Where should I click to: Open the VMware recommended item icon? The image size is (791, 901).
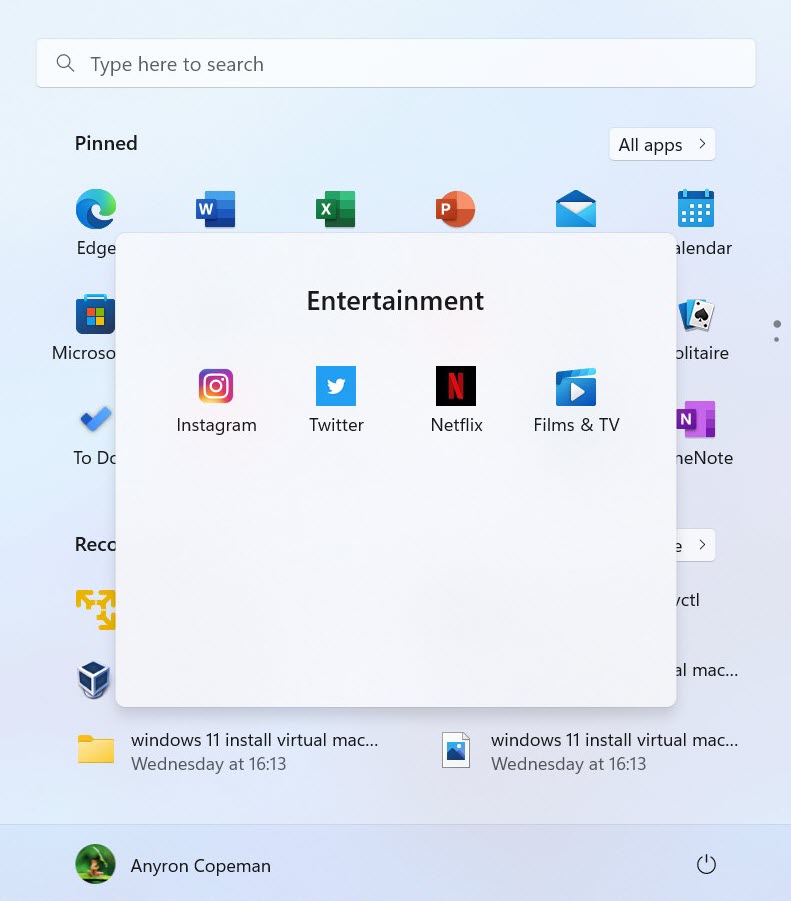pos(96,609)
